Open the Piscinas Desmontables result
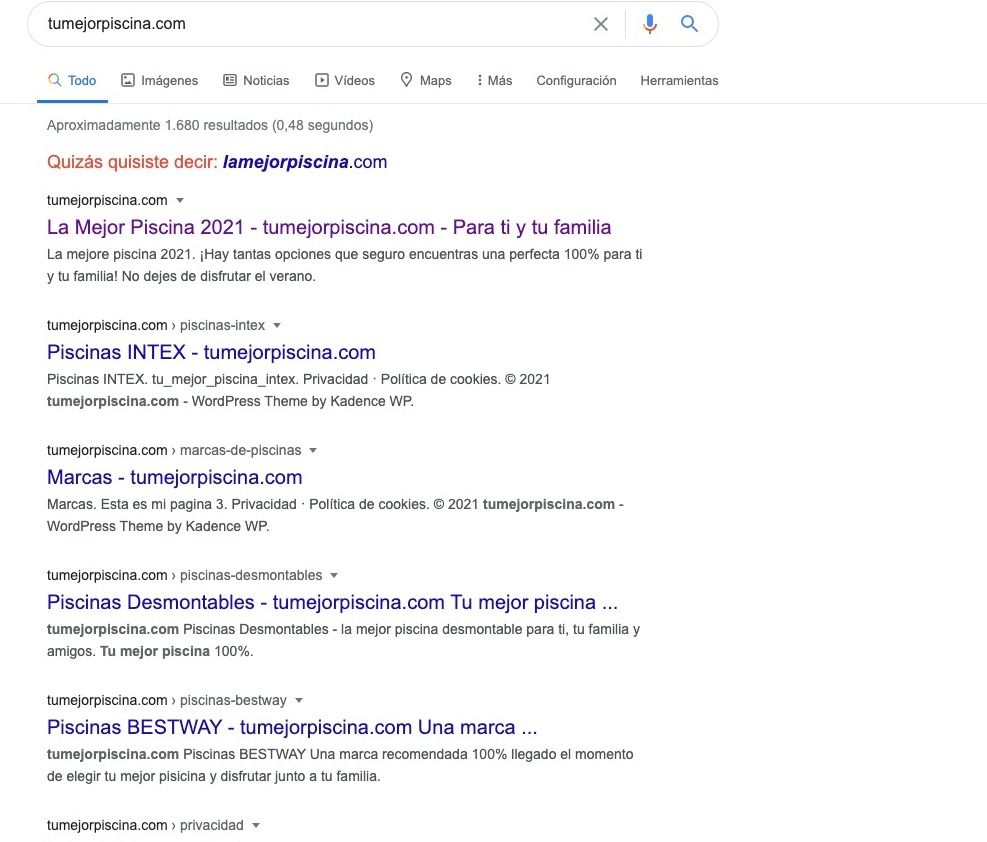The height and width of the screenshot is (842, 987). click(332, 602)
